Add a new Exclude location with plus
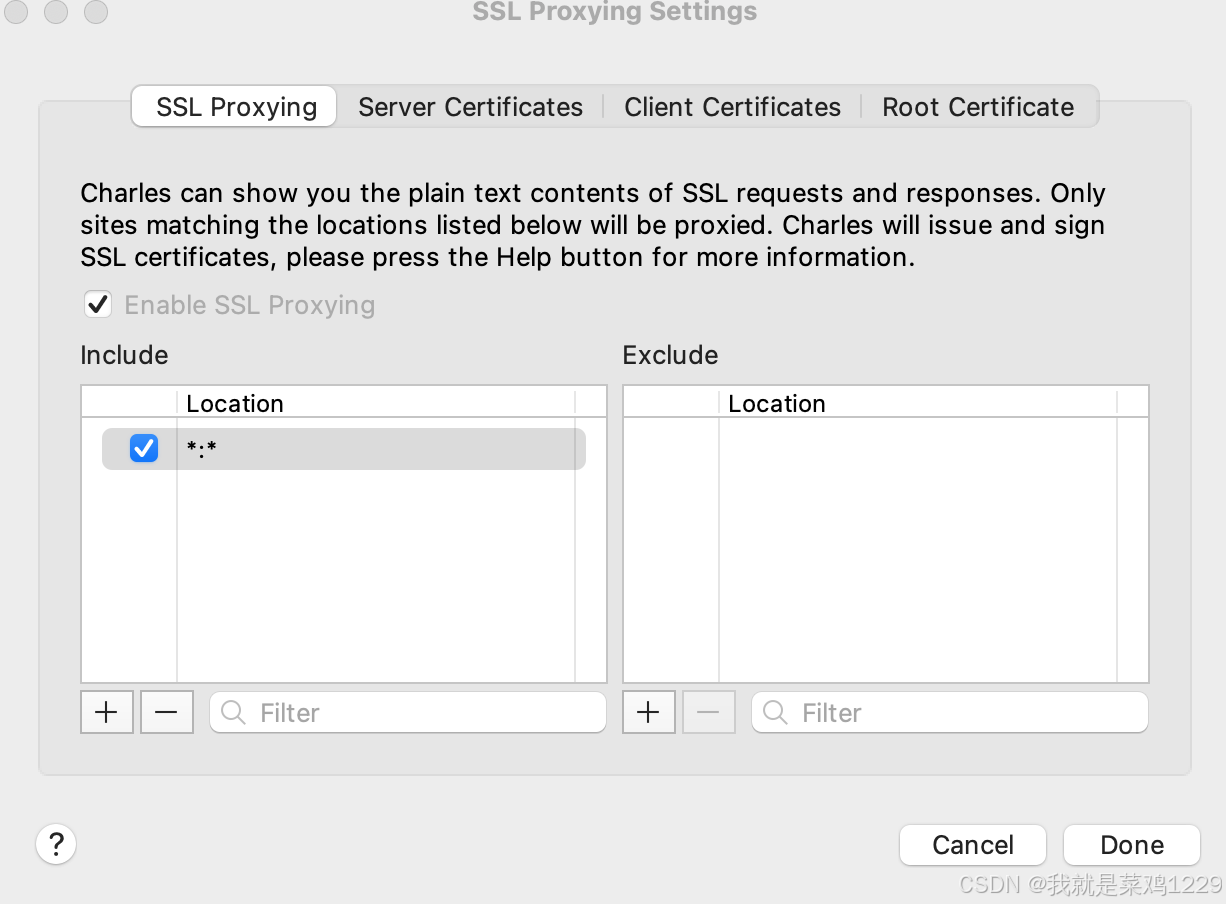 [649, 712]
